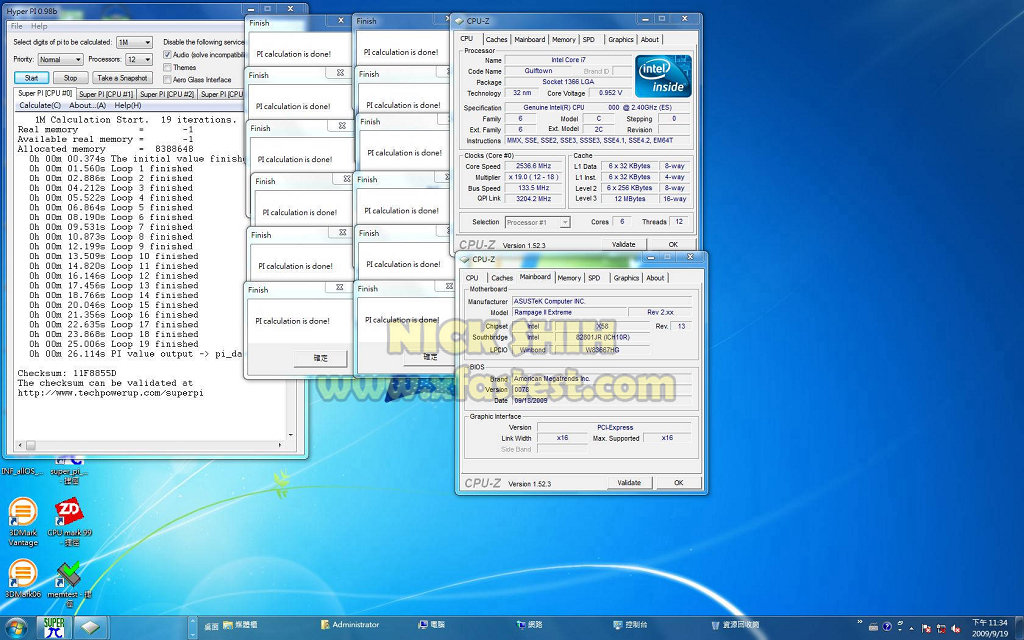Click the CPU-Z chip taskbar icon
This screenshot has height=640, width=1024.
pyautogui.click(x=90, y=627)
